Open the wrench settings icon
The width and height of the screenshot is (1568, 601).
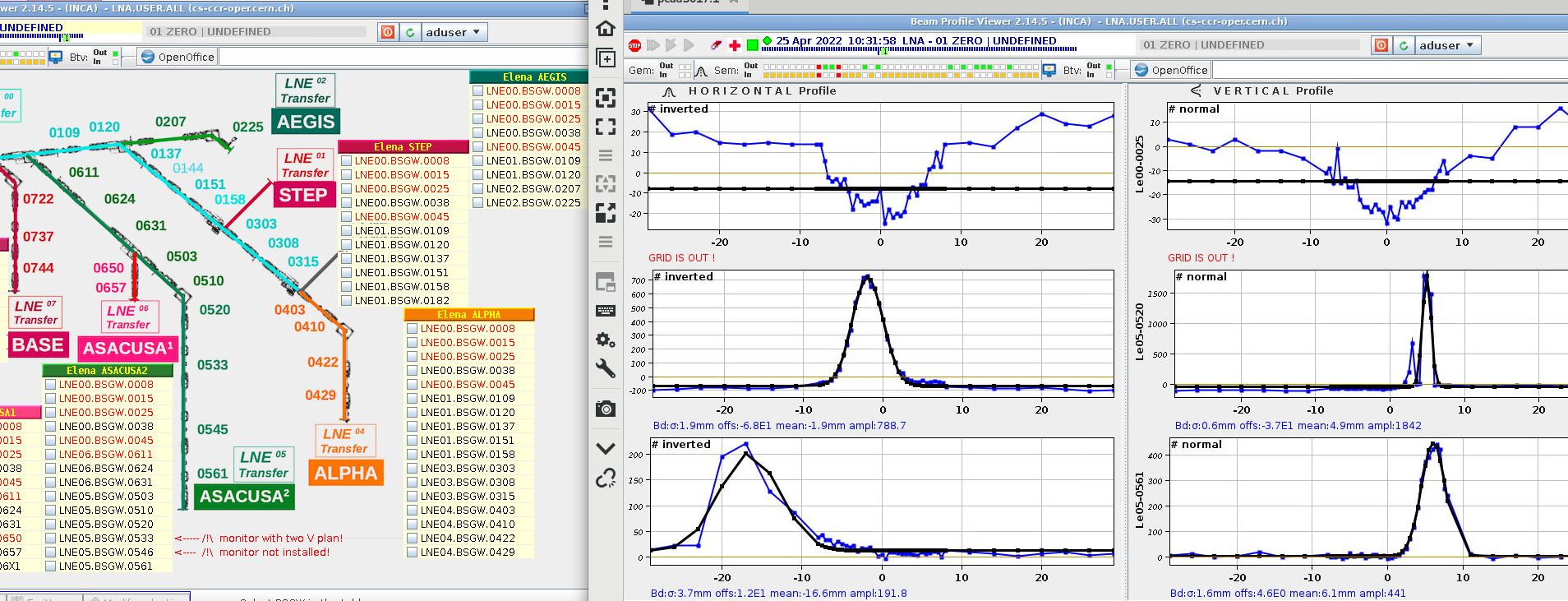coord(606,368)
